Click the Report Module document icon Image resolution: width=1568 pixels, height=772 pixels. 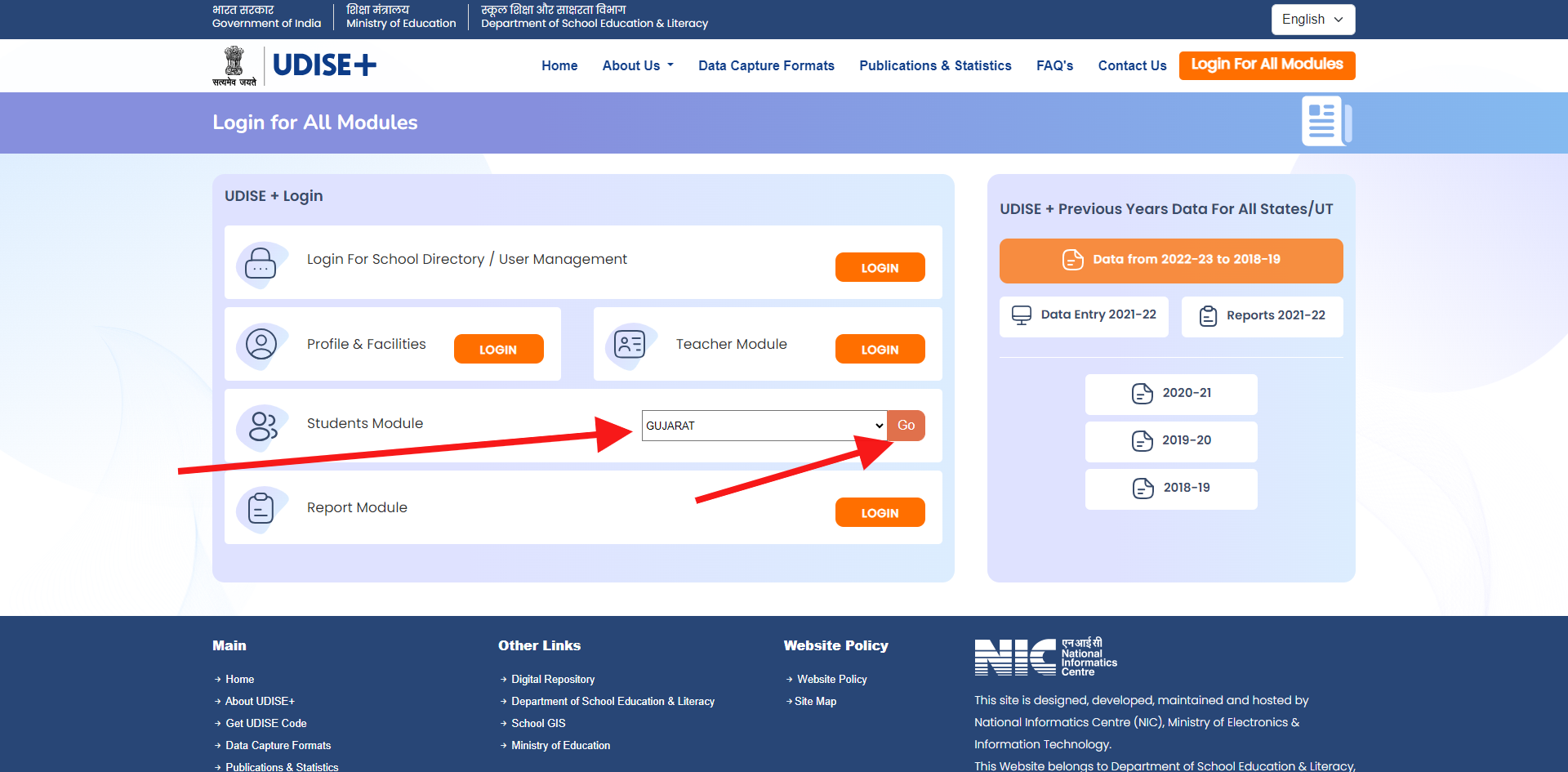tap(261, 509)
